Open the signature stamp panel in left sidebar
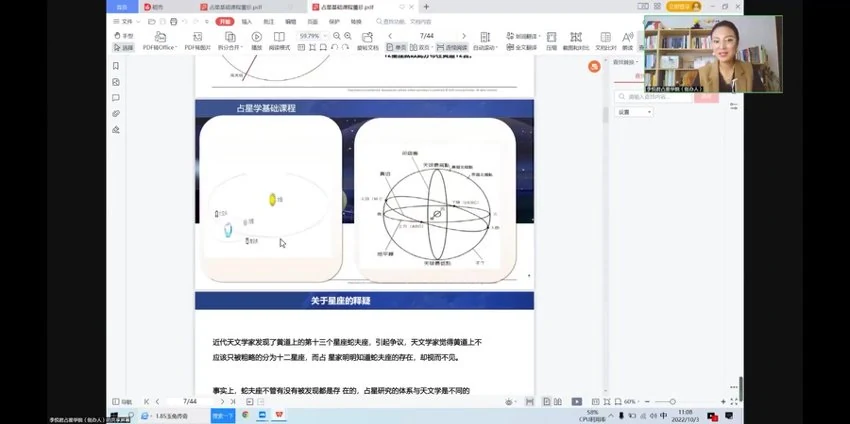This screenshot has width=850, height=424. pos(115,130)
